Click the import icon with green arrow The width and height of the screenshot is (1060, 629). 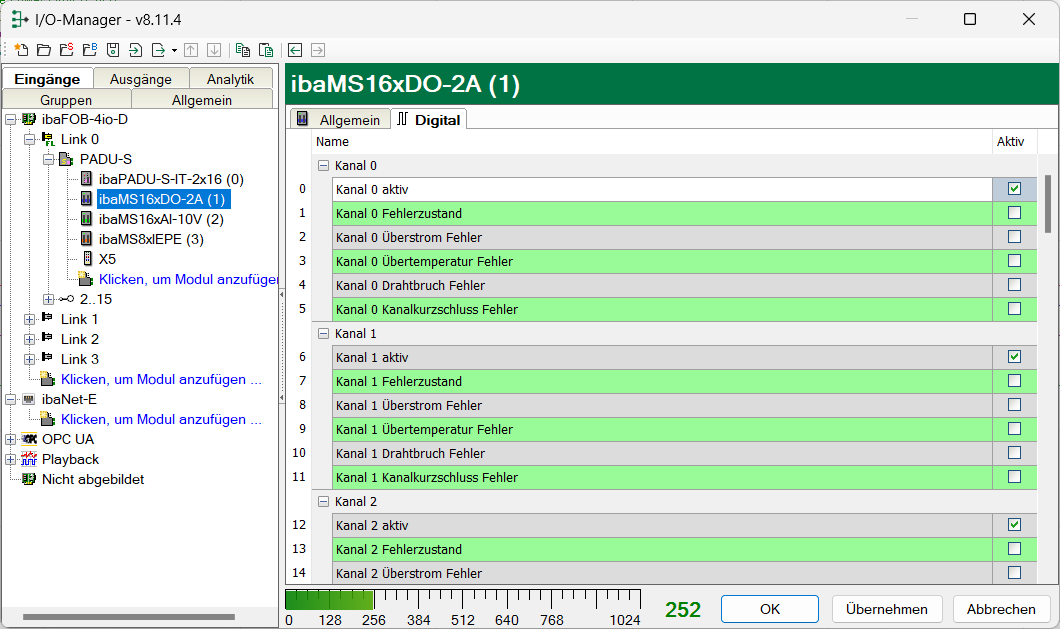pyautogui.click(x=136, y=50)
